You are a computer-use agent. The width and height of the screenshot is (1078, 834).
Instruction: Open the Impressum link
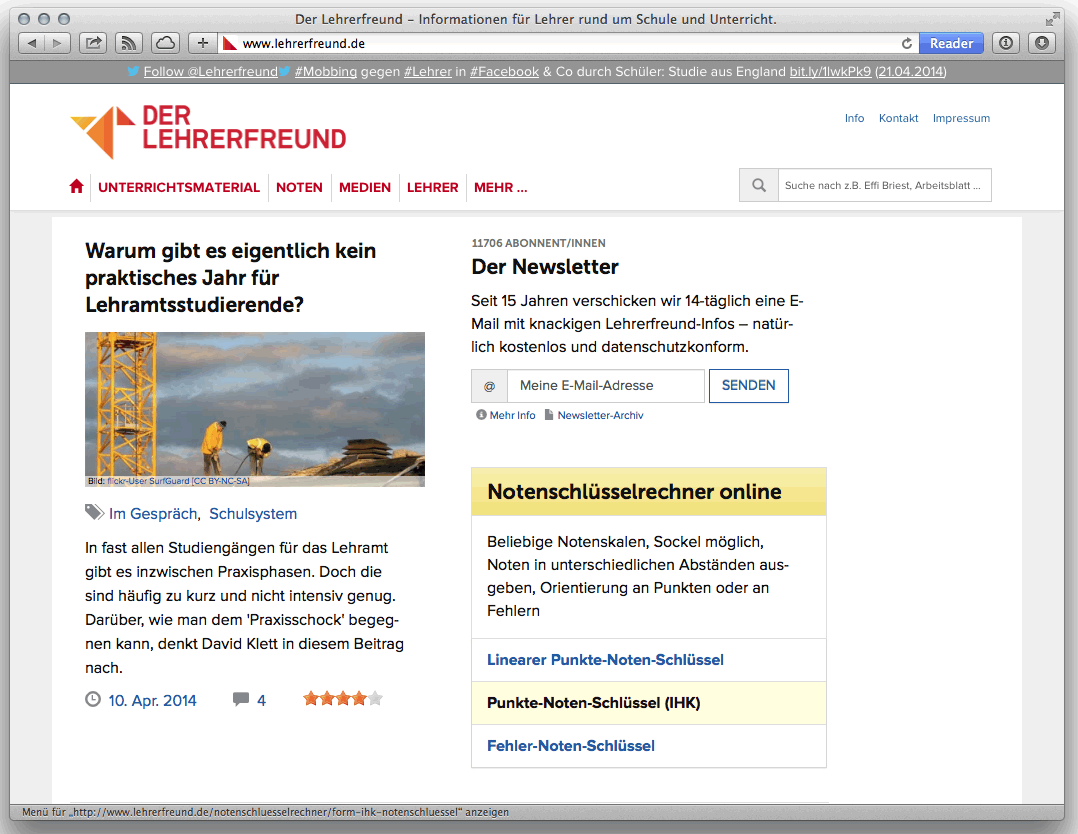click(x=961, y=118)
